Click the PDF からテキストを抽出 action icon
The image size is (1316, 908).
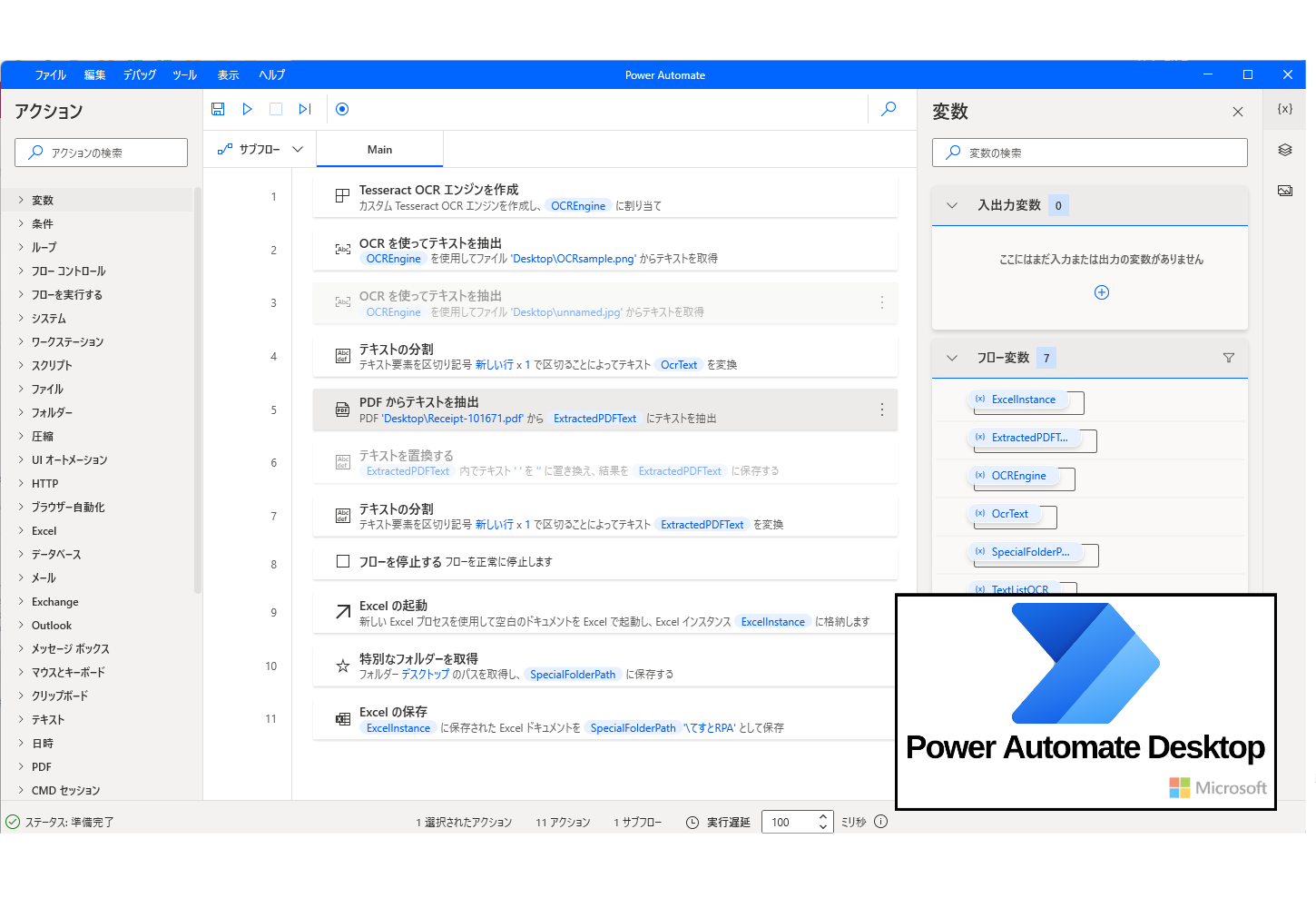pyautogui.click(x=343, y=410)
